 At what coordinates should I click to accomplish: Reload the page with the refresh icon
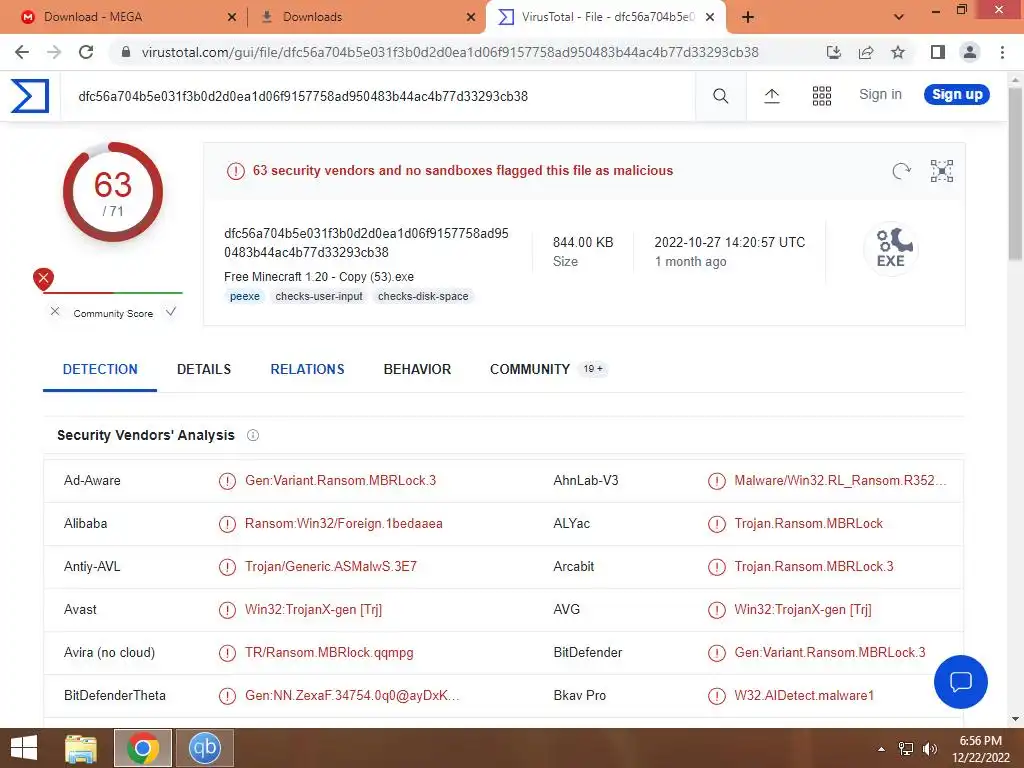[x=86, y=52]
